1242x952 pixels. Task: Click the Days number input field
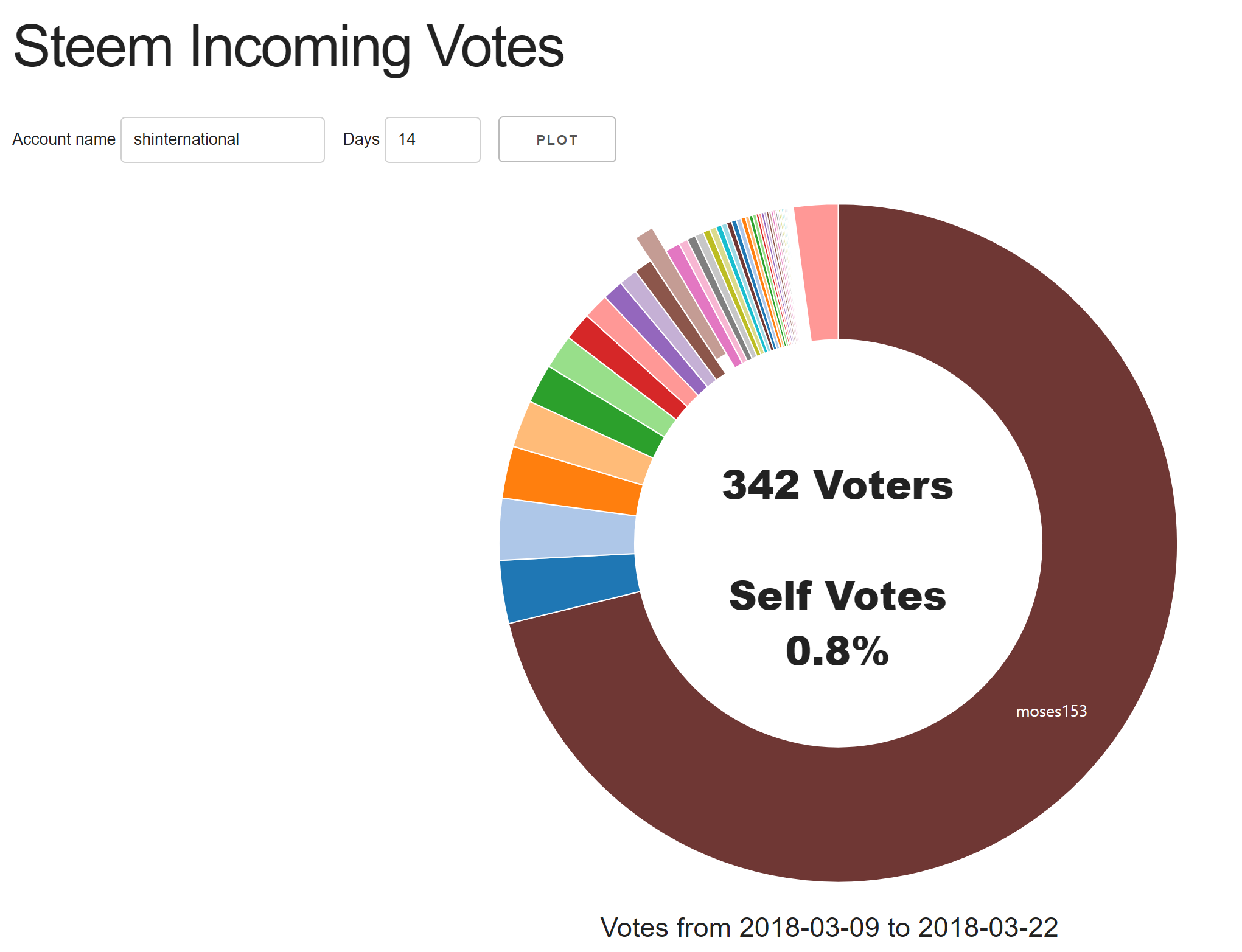coord(432,139)
